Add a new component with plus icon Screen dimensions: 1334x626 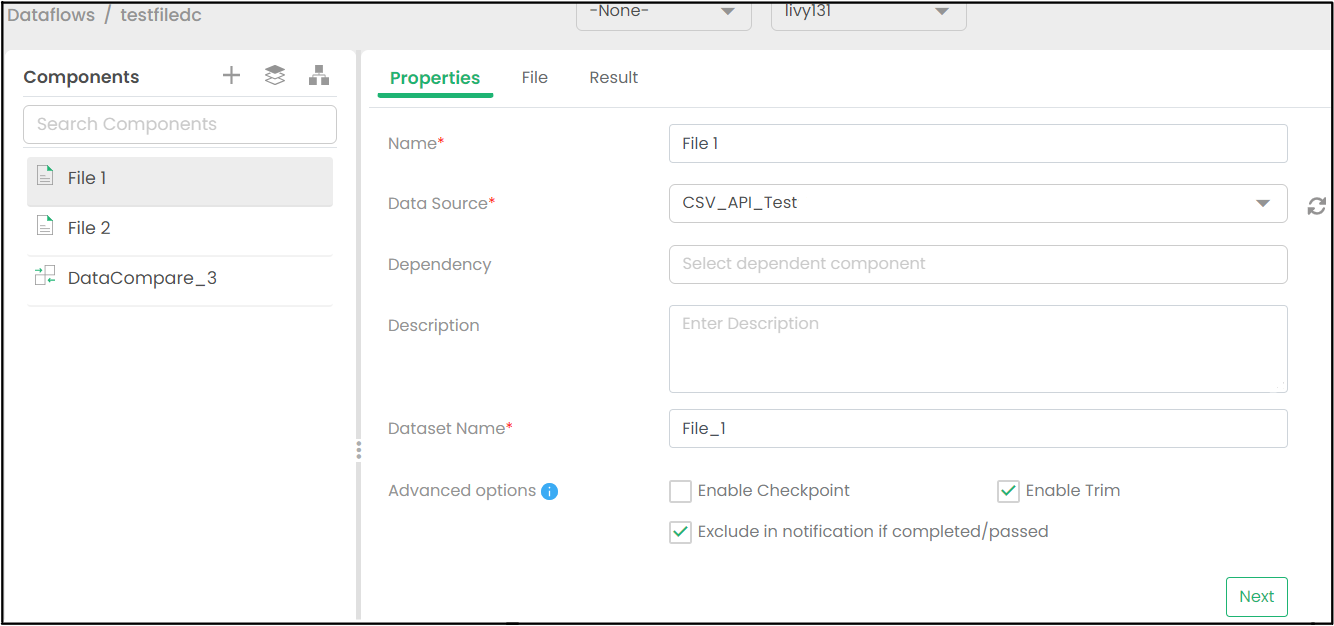[x=231, y=75]
